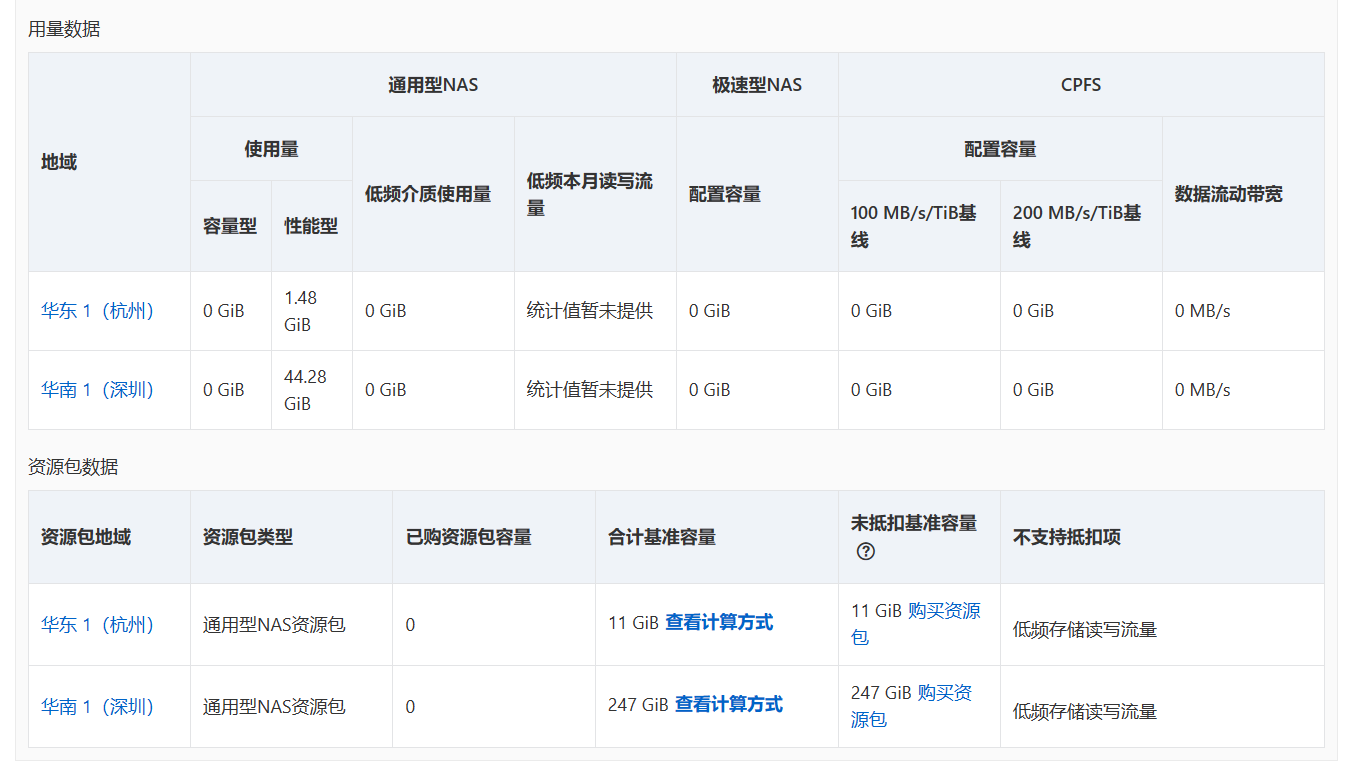The height and width of the screenshot is (771, 1348).
Task: Click 查看计算方式 next to 11 GiB
Action: point(719,622)
